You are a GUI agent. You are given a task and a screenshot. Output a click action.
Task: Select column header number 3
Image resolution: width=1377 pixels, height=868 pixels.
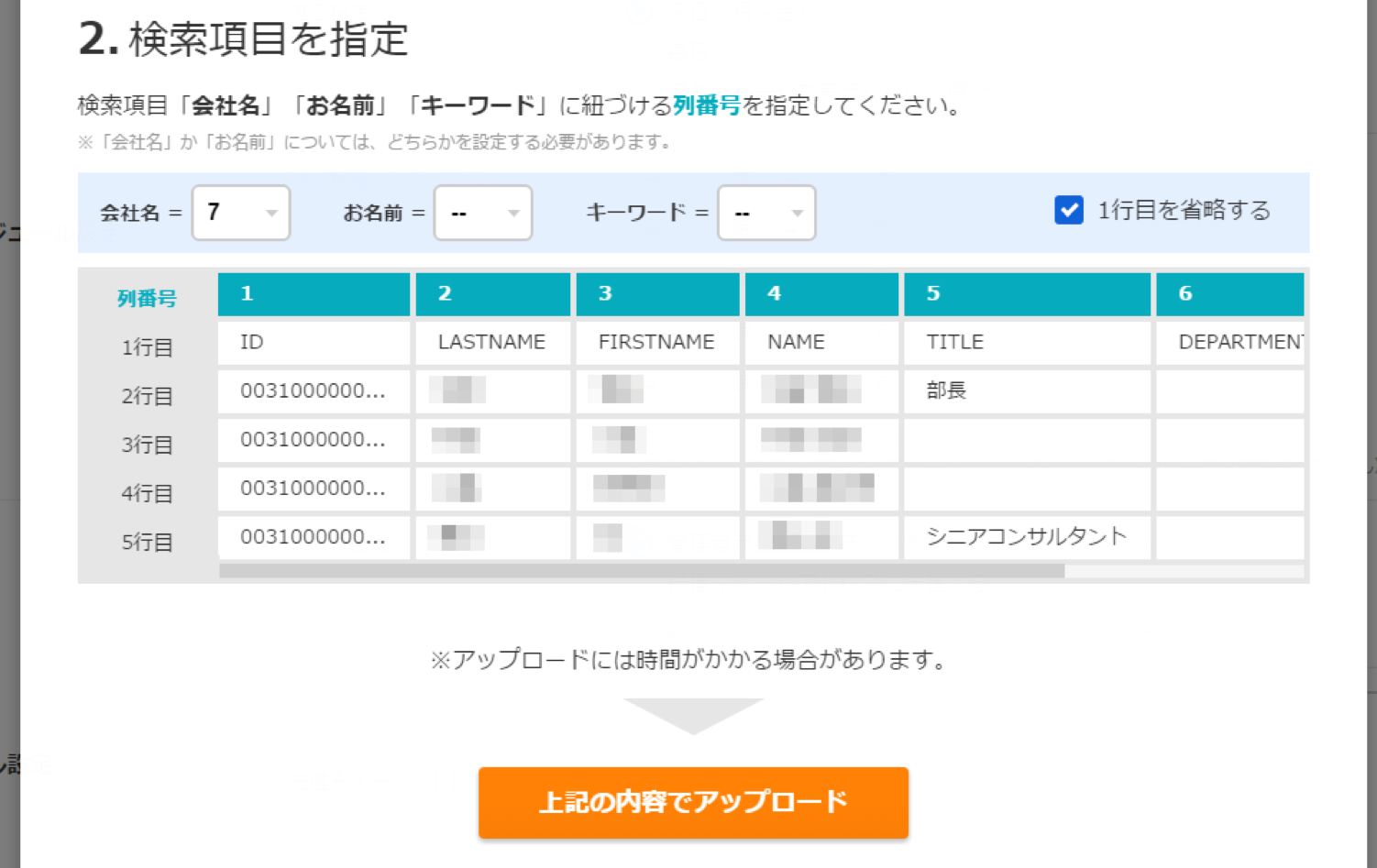tap(657, 294)
